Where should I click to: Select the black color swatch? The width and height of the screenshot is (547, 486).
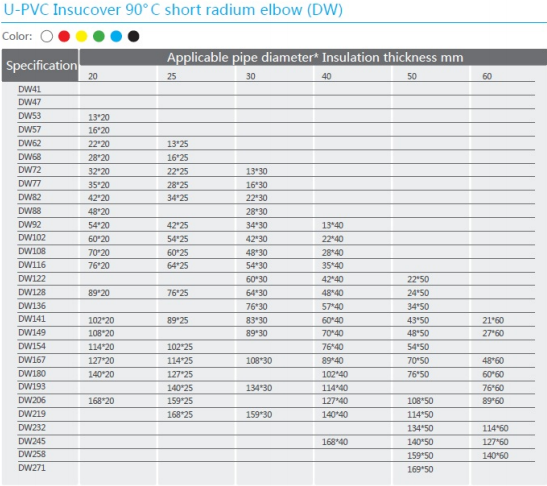(134, 36)
